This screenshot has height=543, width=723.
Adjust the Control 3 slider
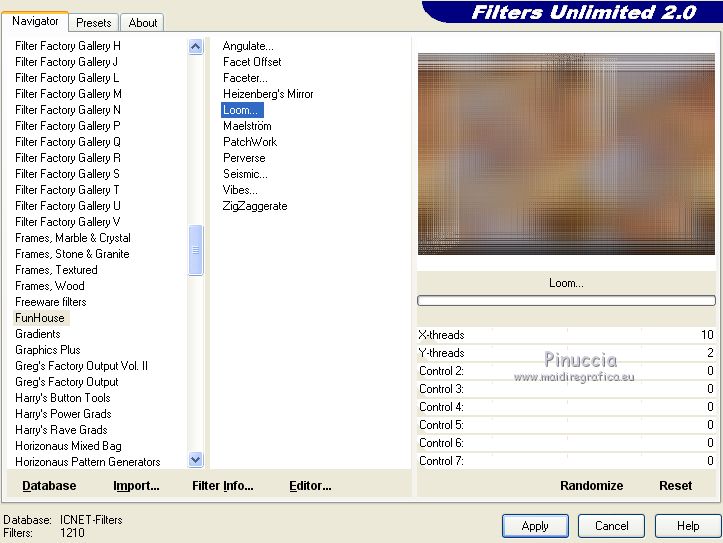(x=566, y=389)
